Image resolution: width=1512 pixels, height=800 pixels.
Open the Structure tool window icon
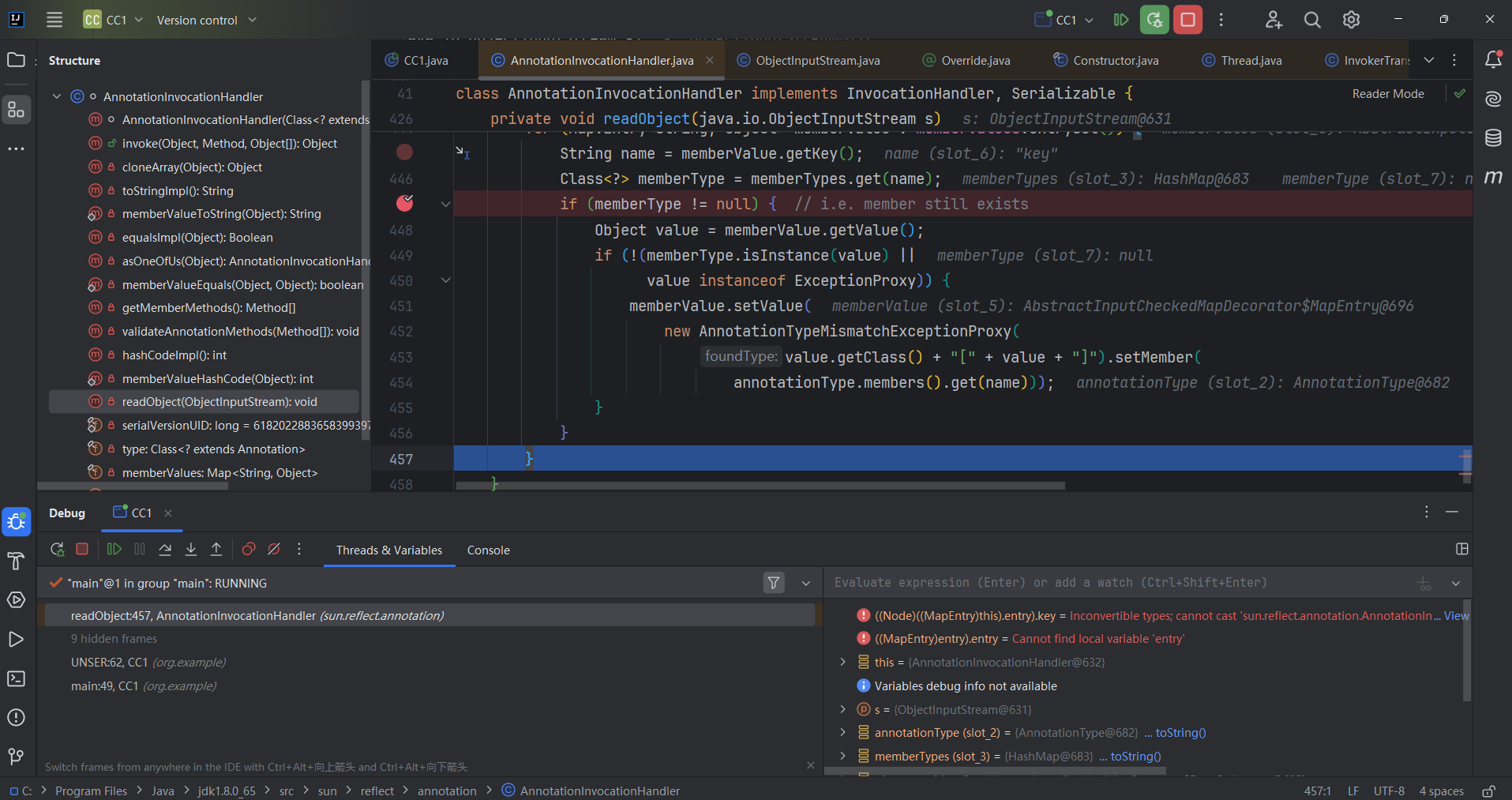[16, 110]
